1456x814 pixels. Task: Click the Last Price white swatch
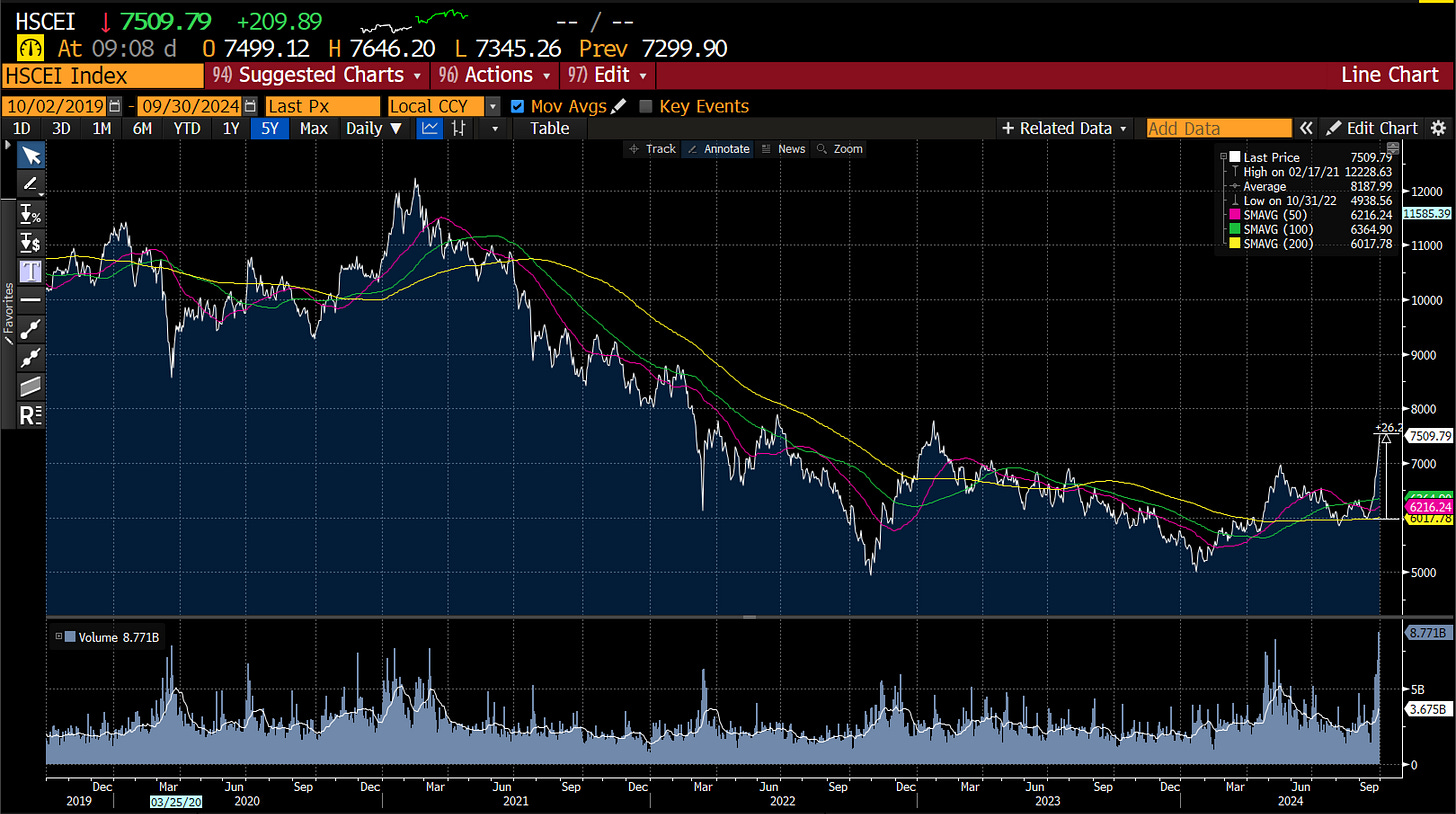click(1235, 157)
